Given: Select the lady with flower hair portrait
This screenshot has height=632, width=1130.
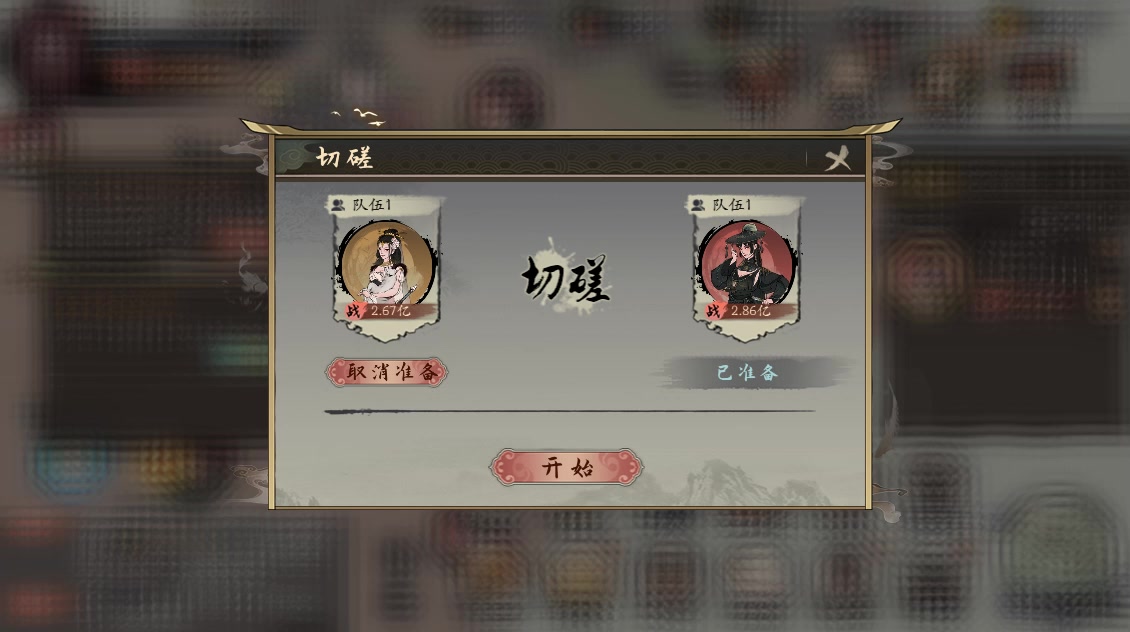Looking at the screenshot, I should [x=387, y=264].
